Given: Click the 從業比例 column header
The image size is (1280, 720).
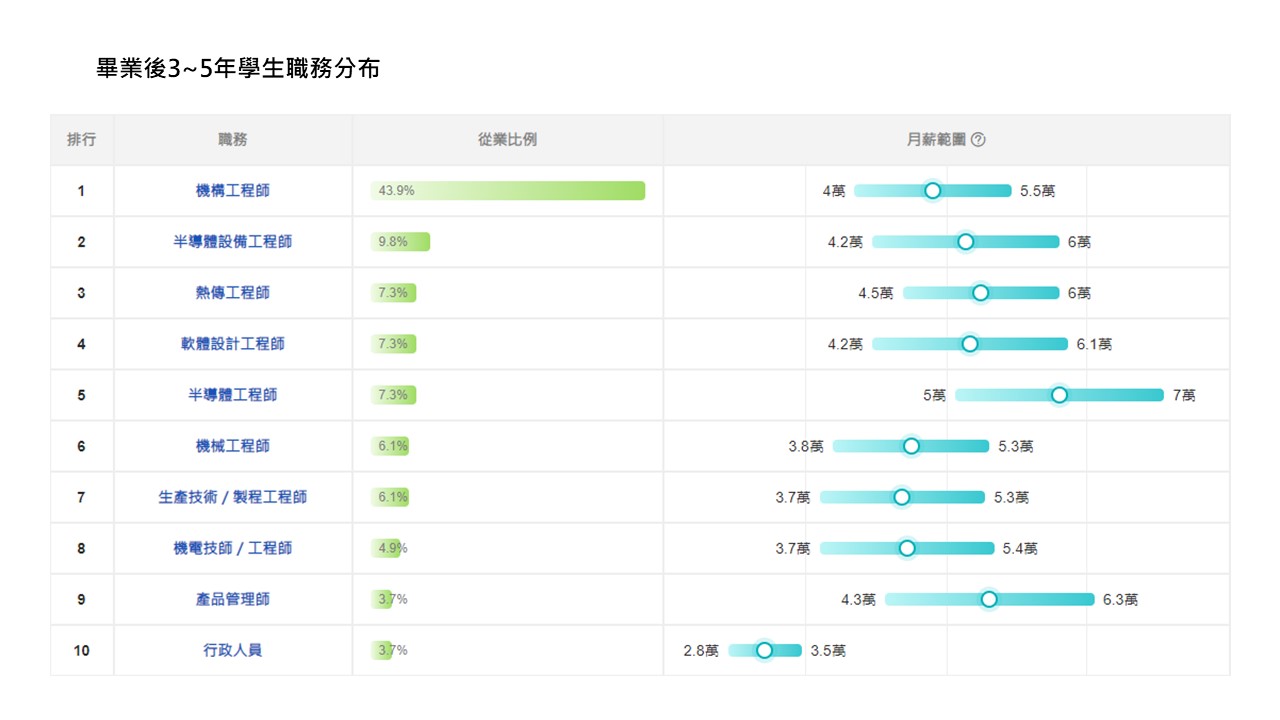Looking at the screenshot, I should point(507,140).
